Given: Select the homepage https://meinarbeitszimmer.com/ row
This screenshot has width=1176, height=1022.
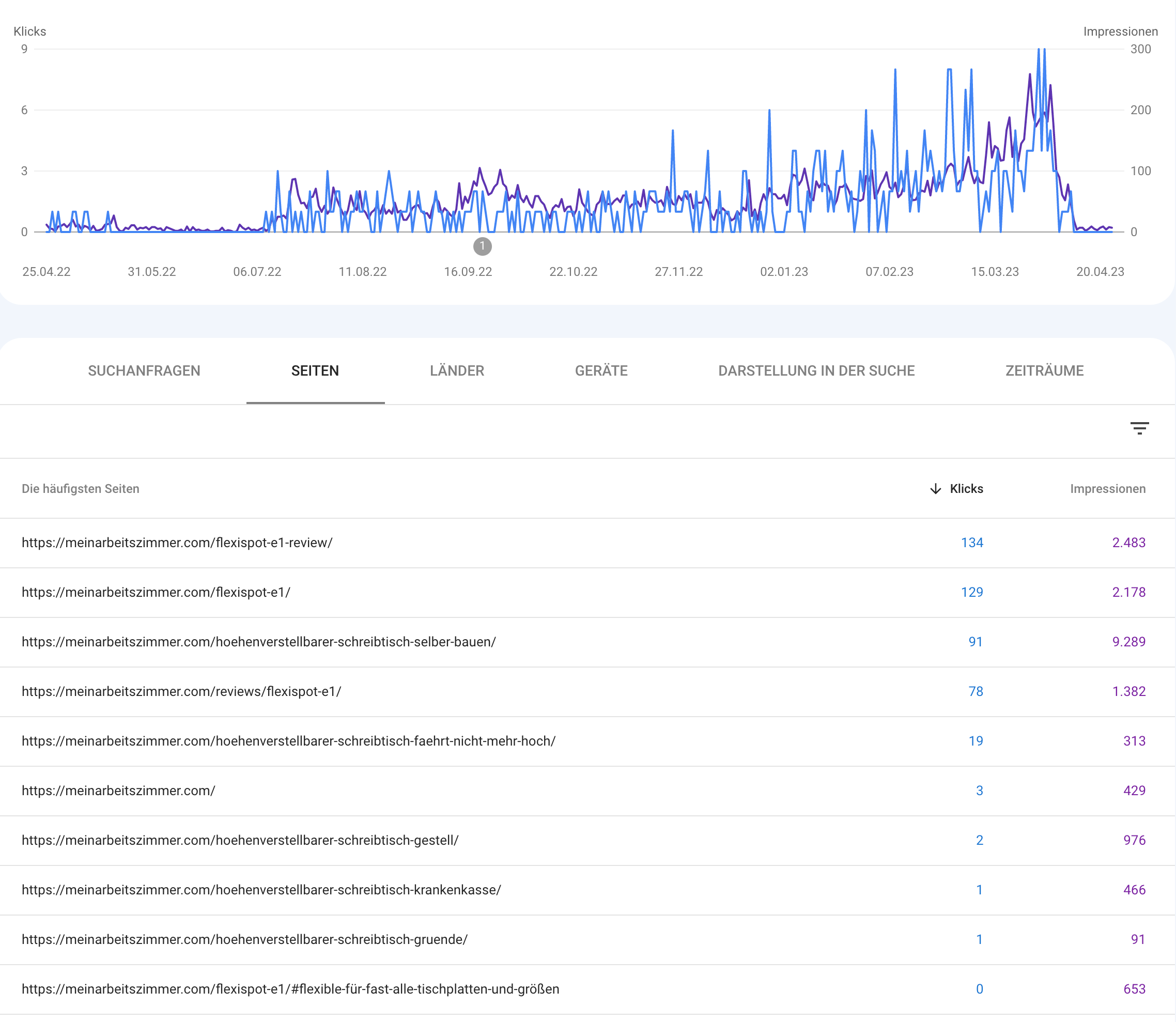Looking at the screenshot, I should click(587, 791).
